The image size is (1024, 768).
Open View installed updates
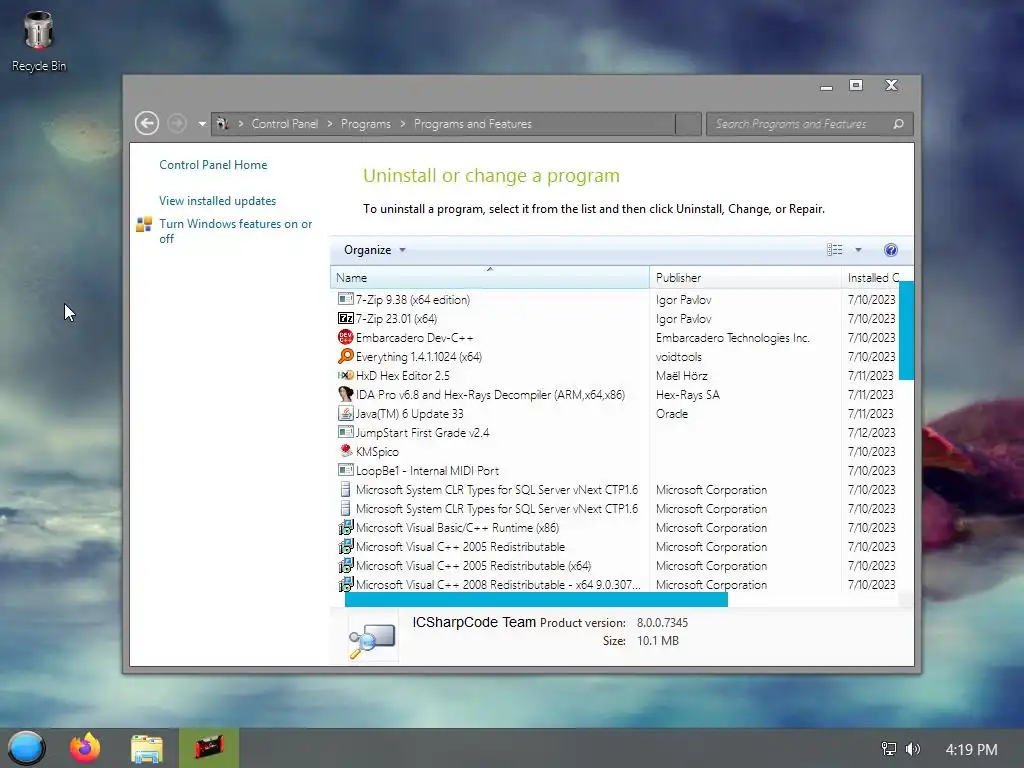[217, 200]
